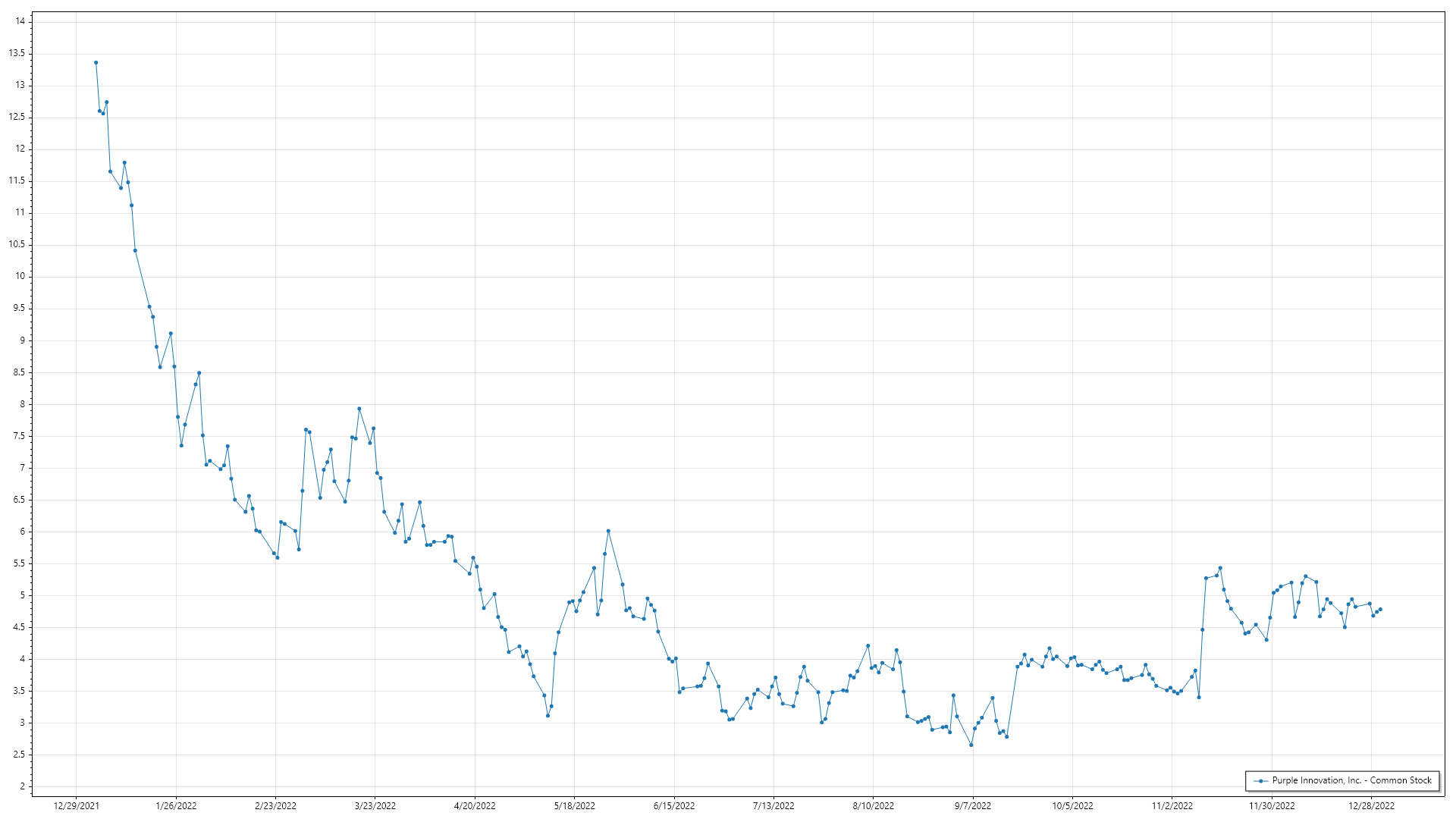1456x819 pixels.
Task: Click the first data point near 13.36
Action: 96,63
